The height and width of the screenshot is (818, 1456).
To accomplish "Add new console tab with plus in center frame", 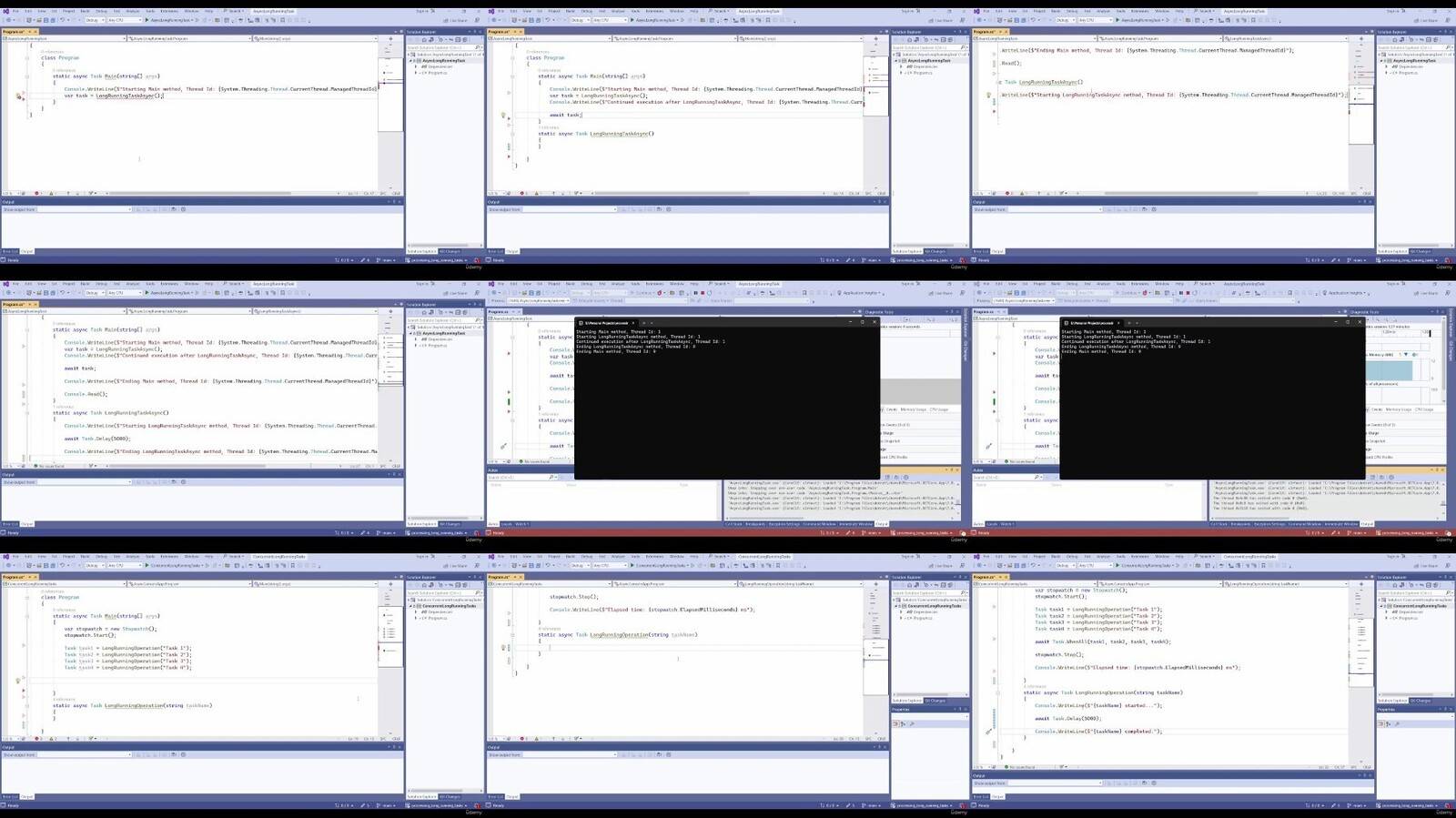I will tap(644, 322).
